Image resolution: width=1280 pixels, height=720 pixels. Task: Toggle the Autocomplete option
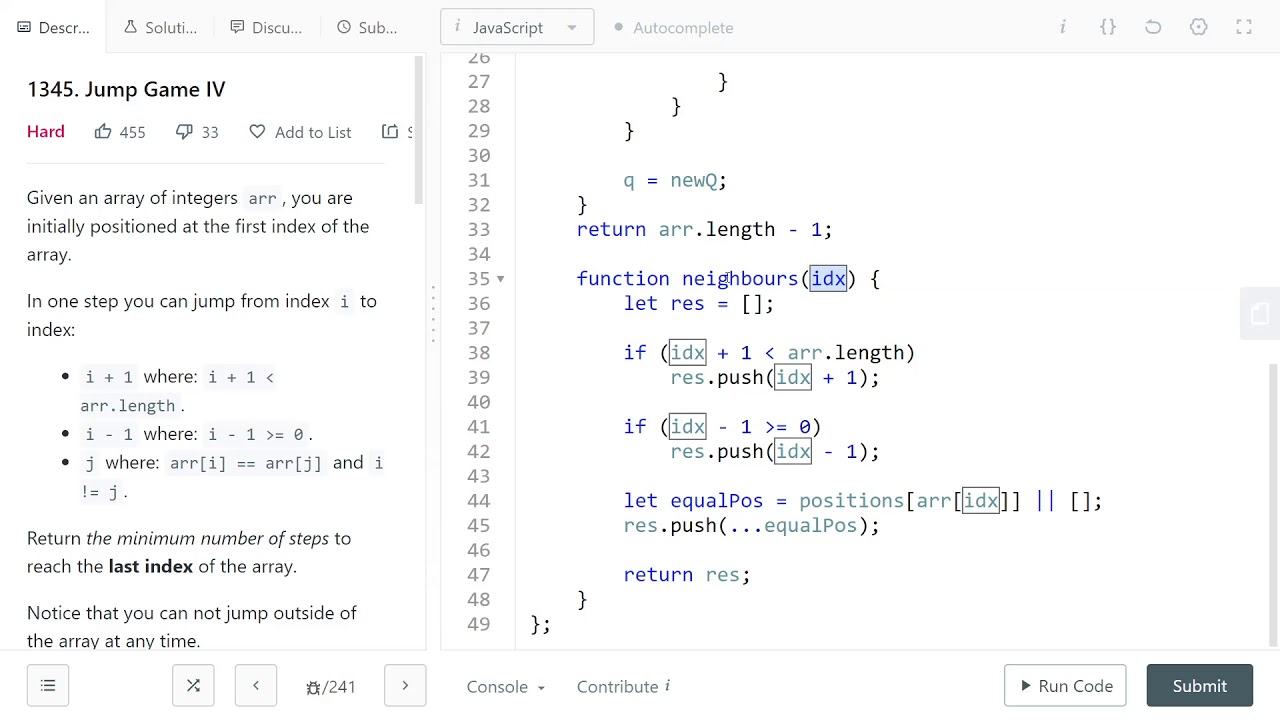pyautogui.click(x=673, y=27)
